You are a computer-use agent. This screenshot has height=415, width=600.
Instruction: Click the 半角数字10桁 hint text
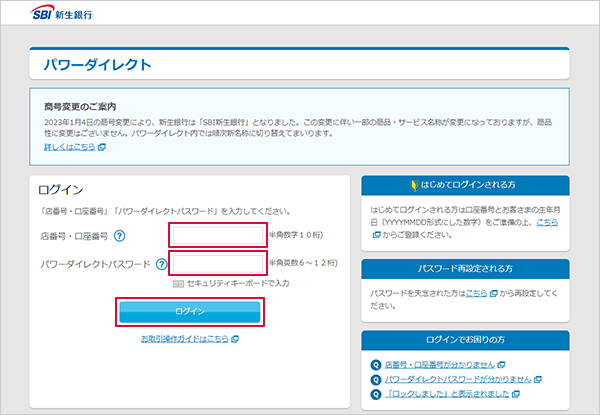[296, 235]
